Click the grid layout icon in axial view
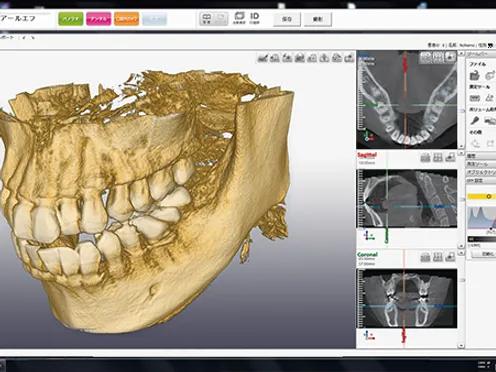This screenshot has height=372, width=496. (x=438, y=57)
